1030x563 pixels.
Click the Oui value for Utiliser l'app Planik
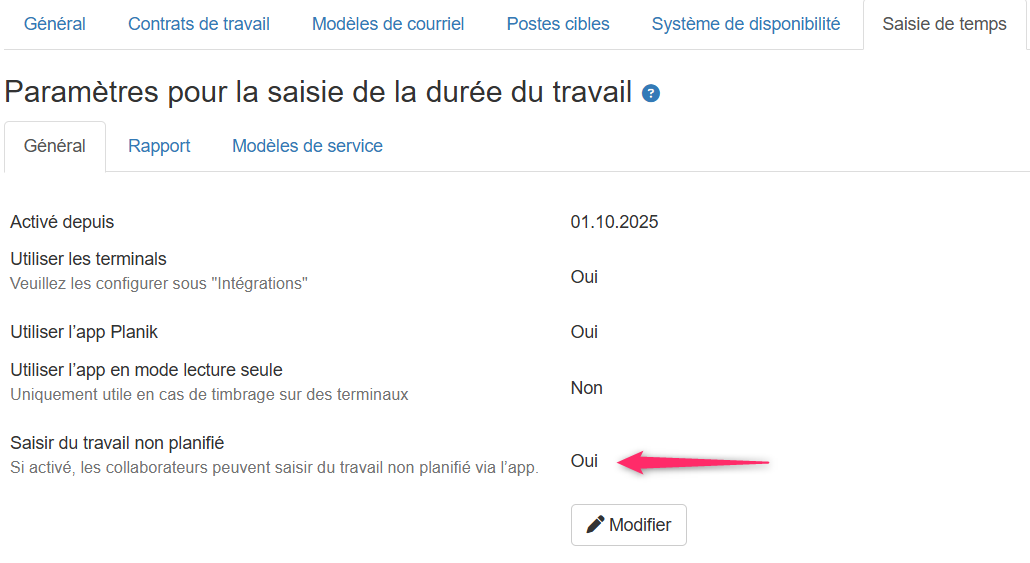584,332
